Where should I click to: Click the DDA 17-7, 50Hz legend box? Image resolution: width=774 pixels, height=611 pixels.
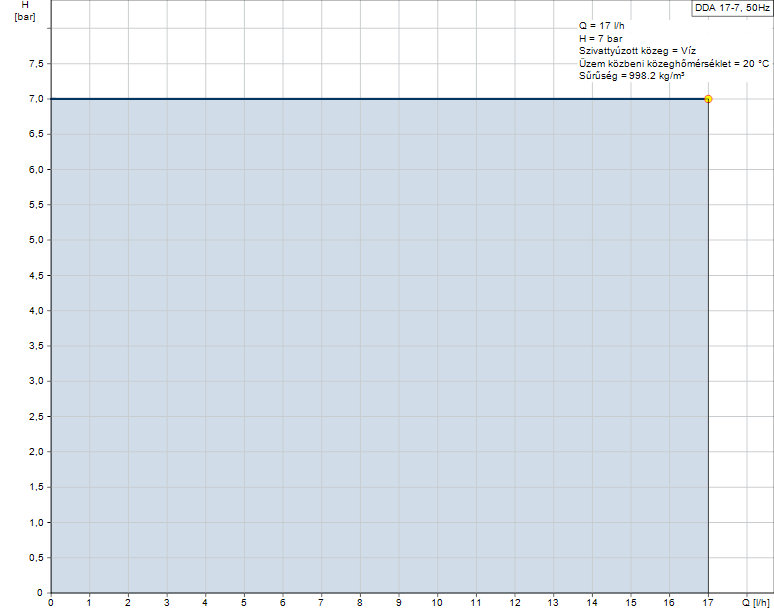pos(732,7)
